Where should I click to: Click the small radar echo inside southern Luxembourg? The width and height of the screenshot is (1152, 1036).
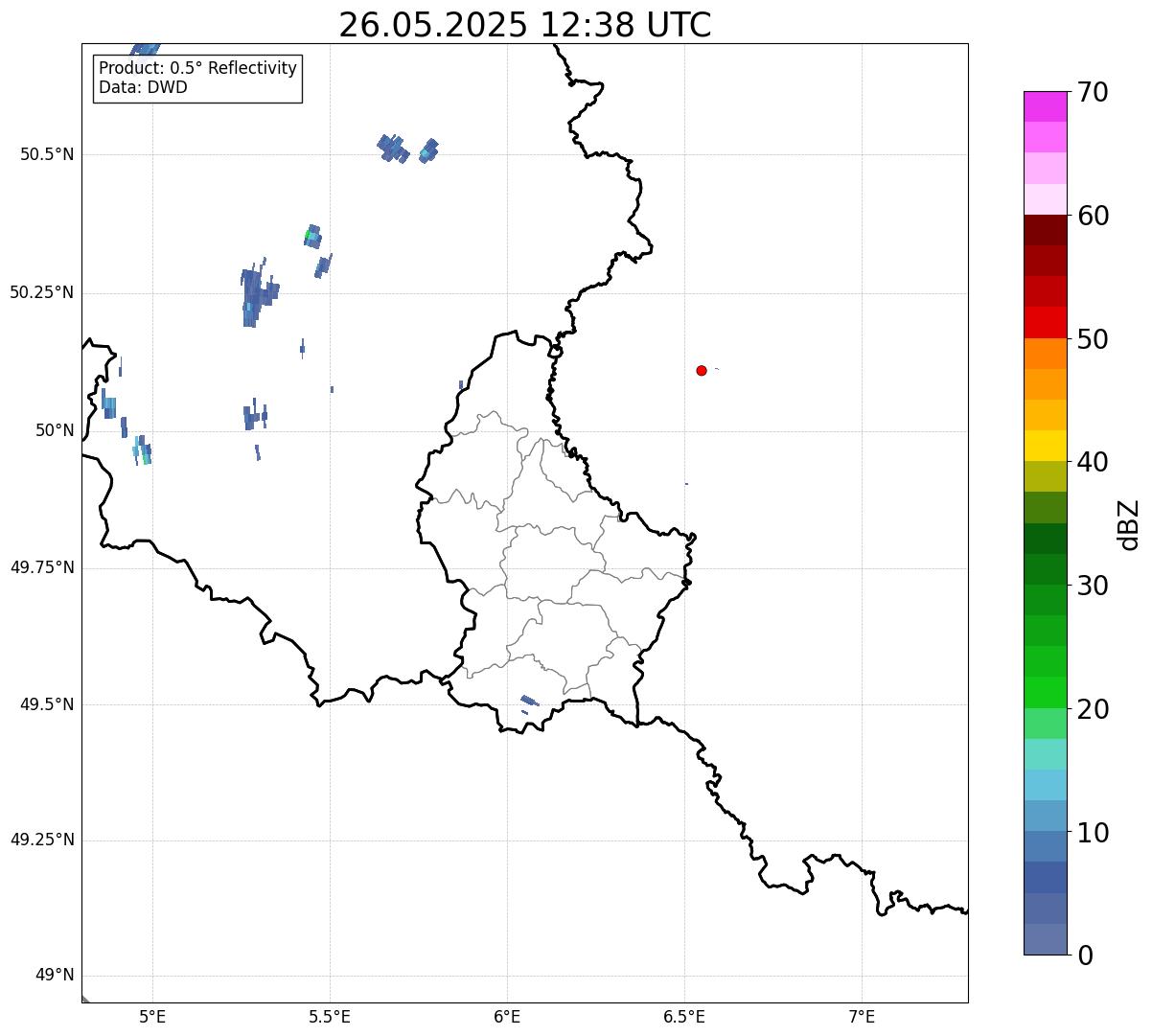528,702
